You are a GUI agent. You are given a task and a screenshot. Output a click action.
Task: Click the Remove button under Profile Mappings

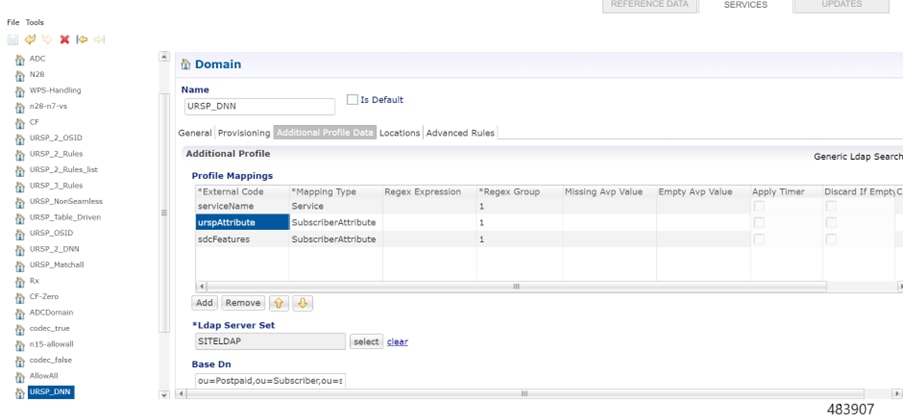(x=243, y=303)
